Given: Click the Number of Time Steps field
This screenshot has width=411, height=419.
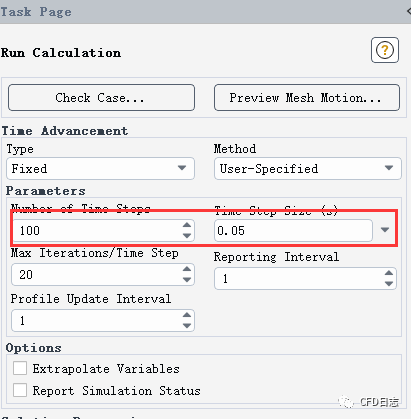Looking at the screenshot, I should (x=103, y=230).
